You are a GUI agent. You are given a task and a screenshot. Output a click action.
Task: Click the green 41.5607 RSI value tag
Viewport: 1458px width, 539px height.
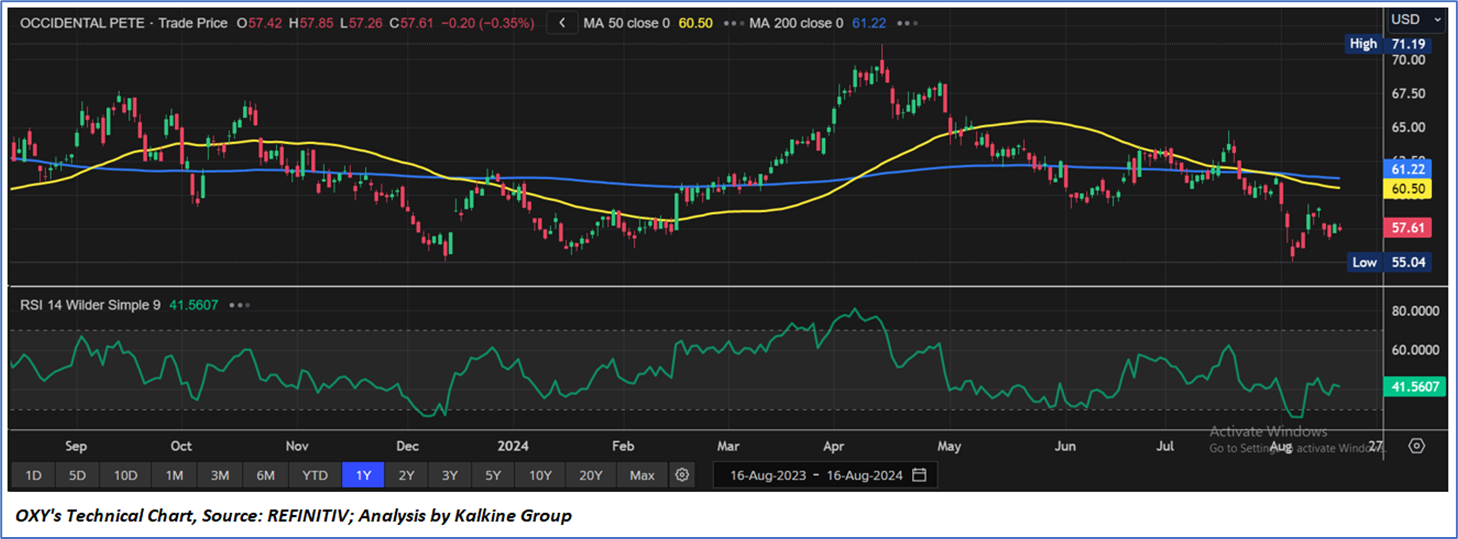[1412, 386]
